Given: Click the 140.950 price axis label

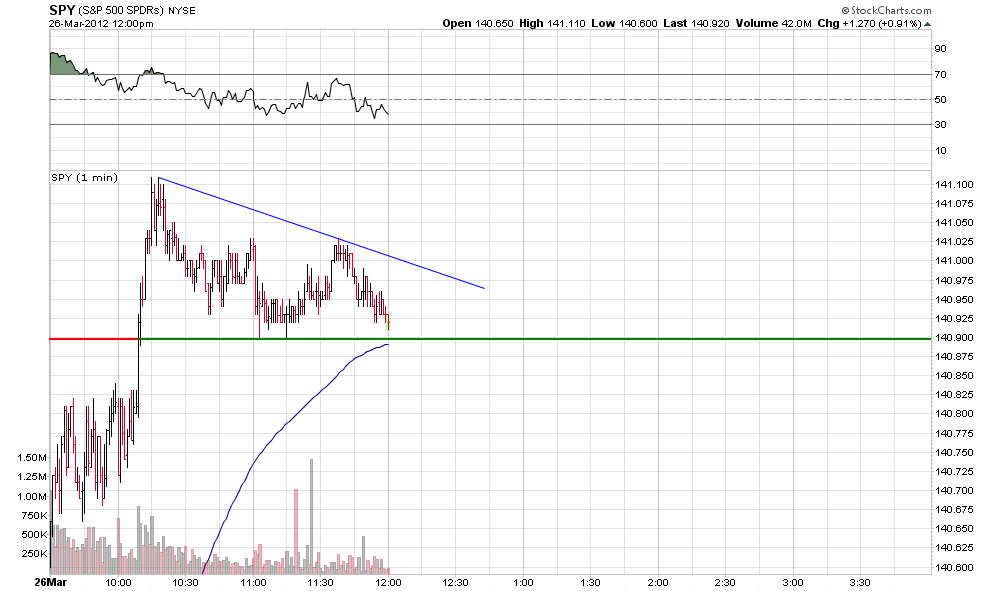Looking at the screenshot, I should (954, 299).
